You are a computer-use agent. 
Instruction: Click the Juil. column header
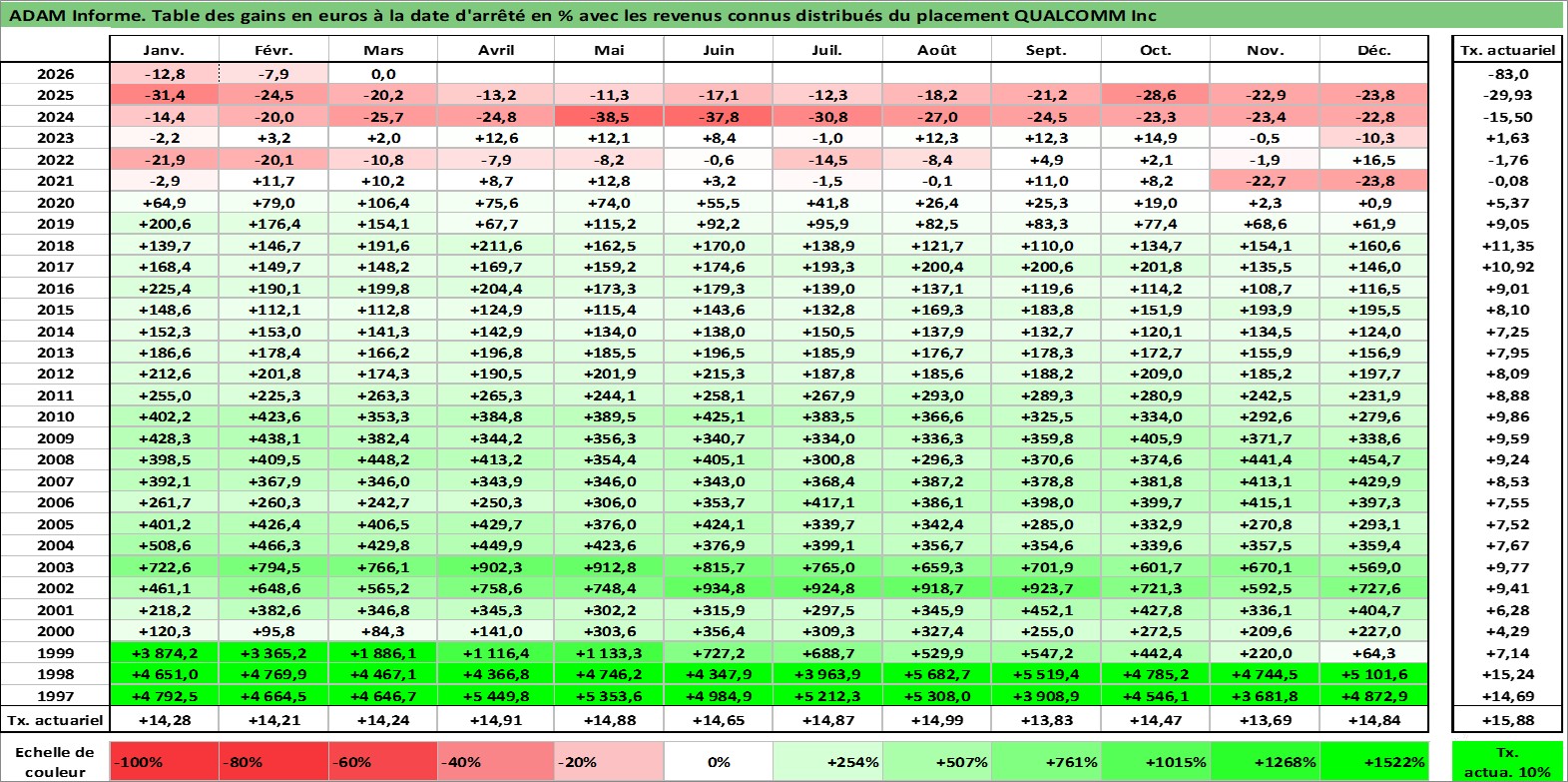pyautogui.click(x=827, y=50)
